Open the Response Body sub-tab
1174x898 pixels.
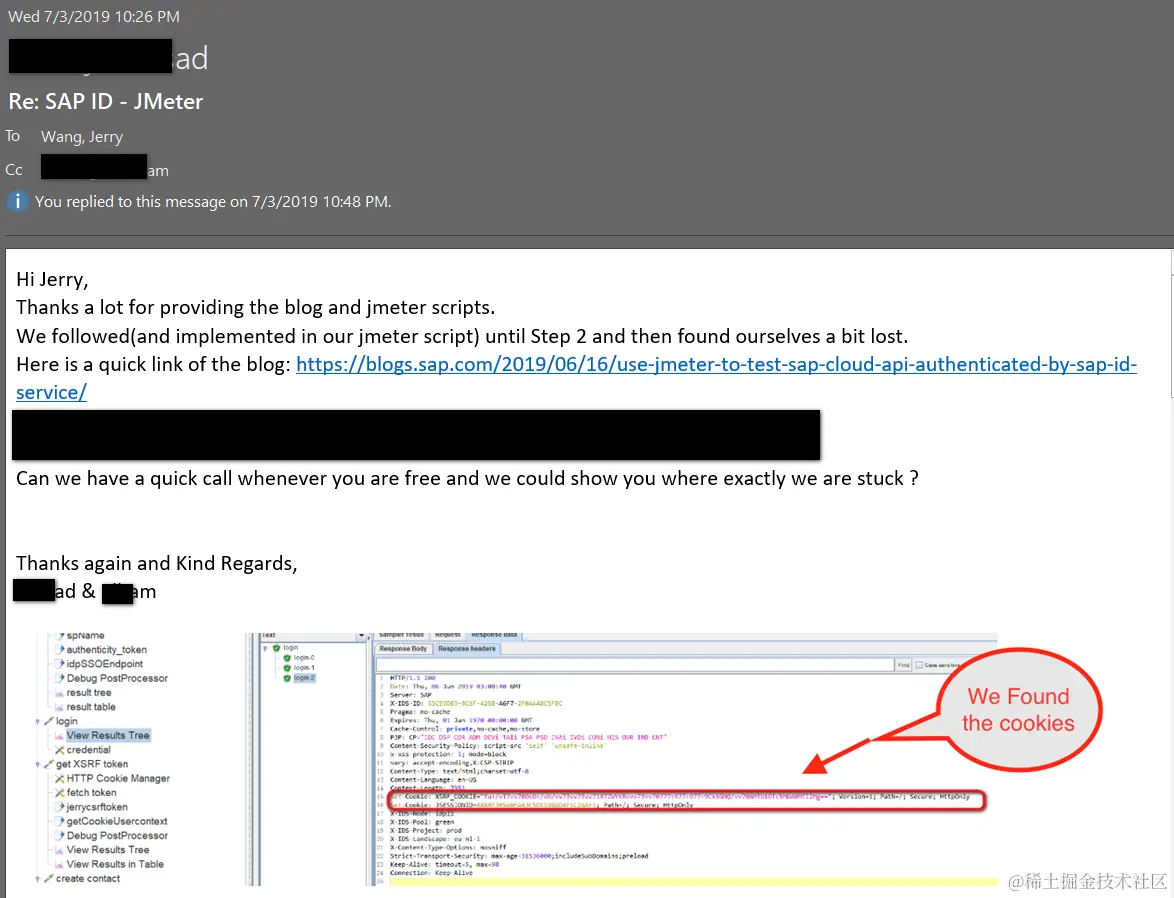(x=403, y=649)
